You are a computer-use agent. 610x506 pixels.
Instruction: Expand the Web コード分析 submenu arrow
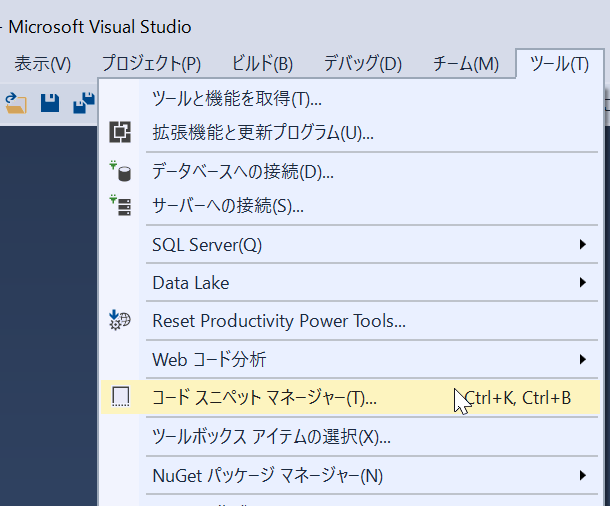point(582,359)
